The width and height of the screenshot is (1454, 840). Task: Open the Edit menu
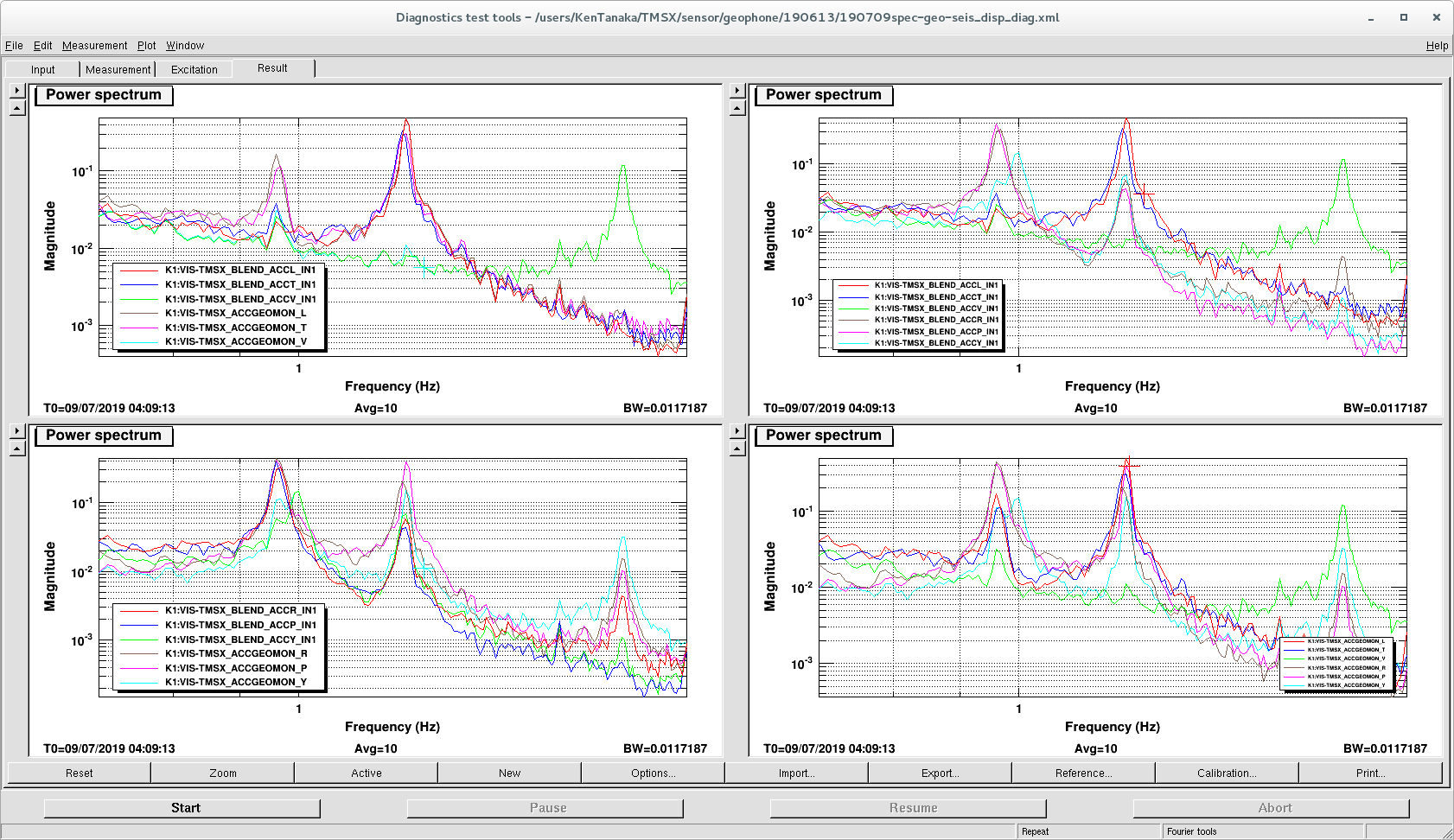point(43,46)
